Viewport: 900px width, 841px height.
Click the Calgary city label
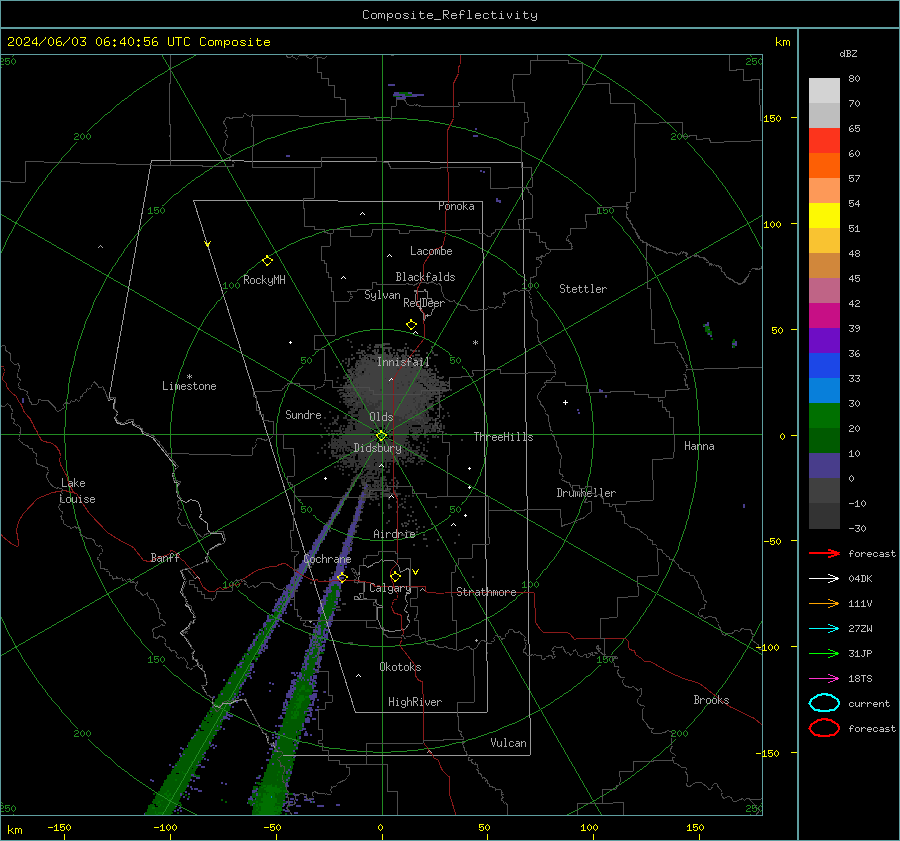pyautogui.click(x=390, y=588)
